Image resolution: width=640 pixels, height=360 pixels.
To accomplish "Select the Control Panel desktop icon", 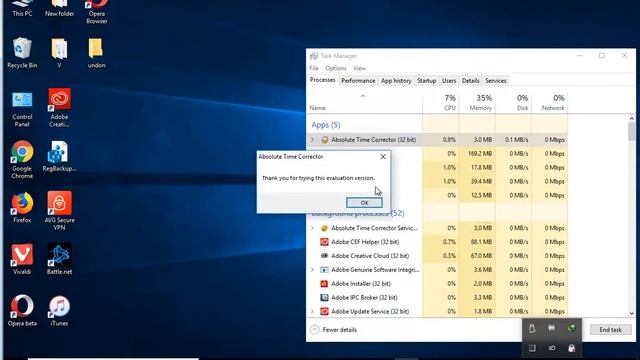I will click(22, 109).
